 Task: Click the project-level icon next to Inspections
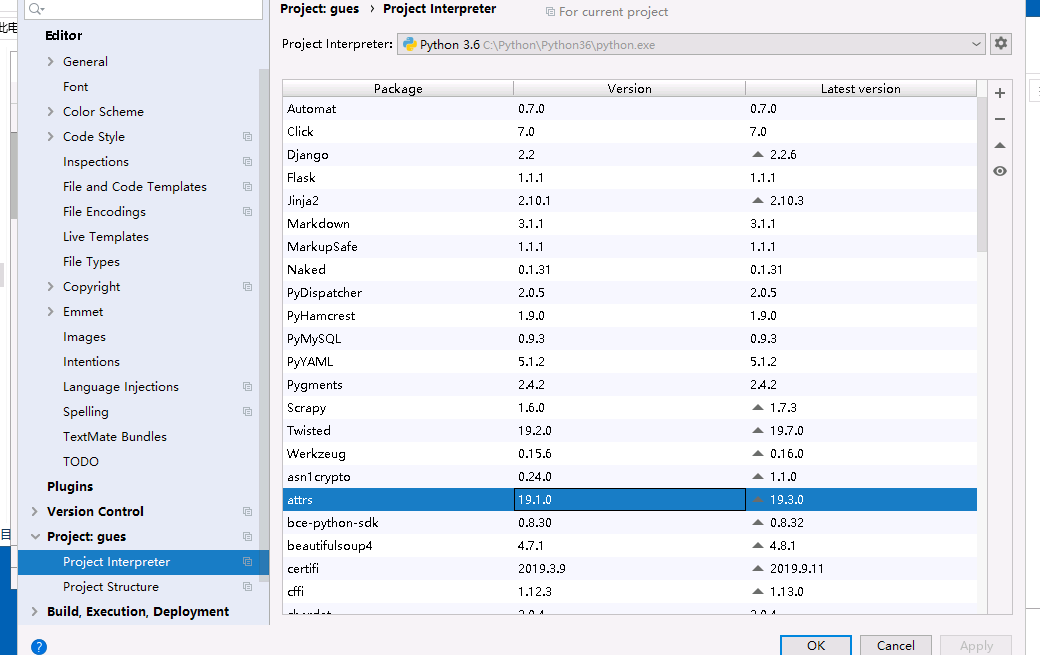[x=247, y=162]
